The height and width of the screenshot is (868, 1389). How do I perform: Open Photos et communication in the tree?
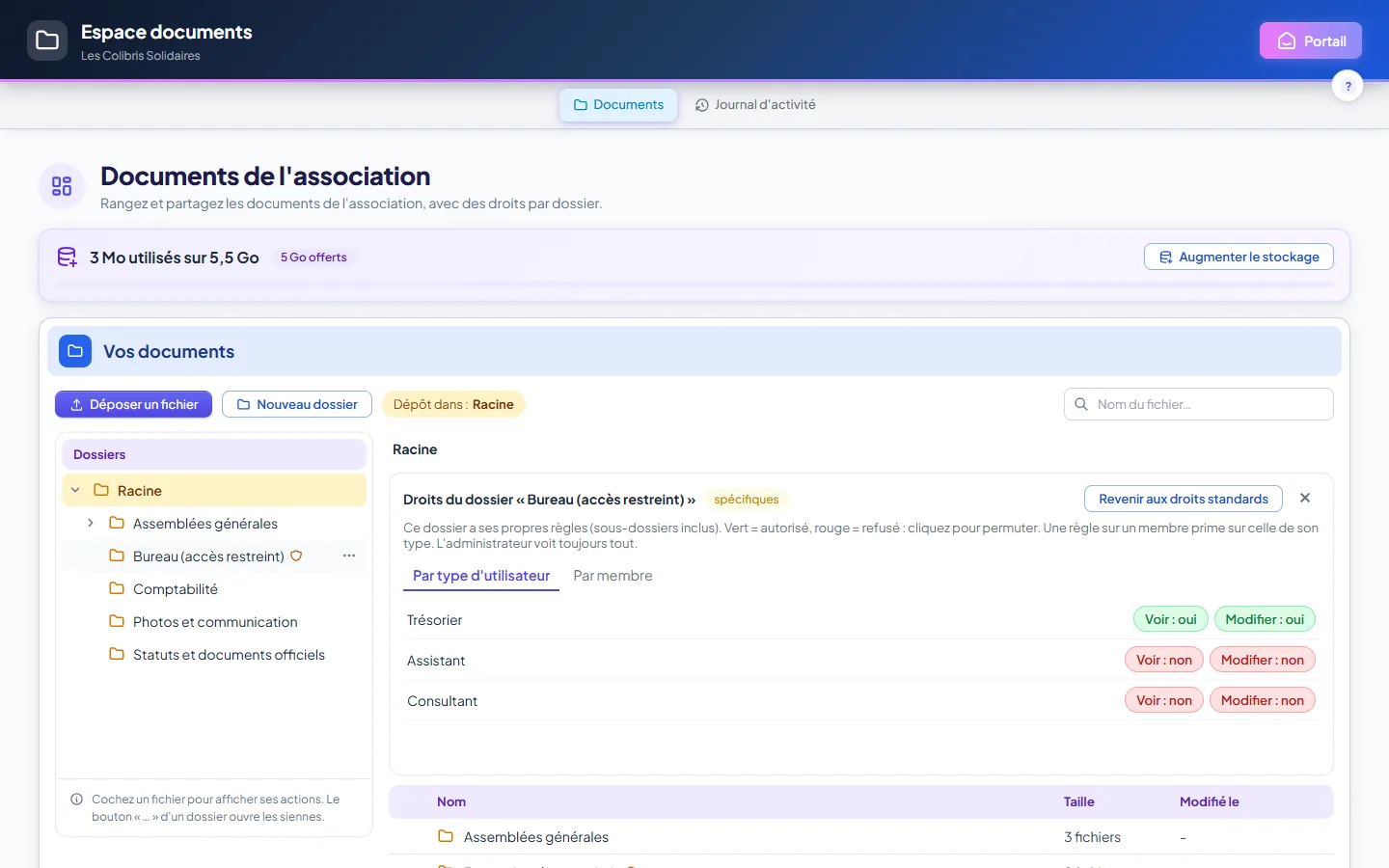pos(214,621)
